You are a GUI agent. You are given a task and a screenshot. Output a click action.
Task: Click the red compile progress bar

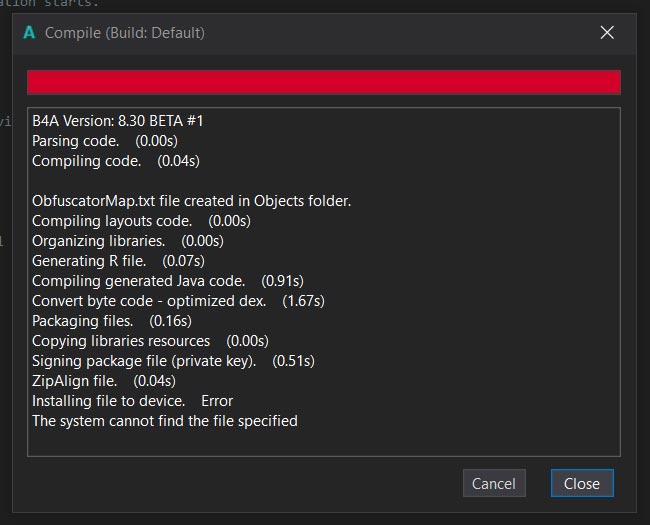tap(323, 82)
